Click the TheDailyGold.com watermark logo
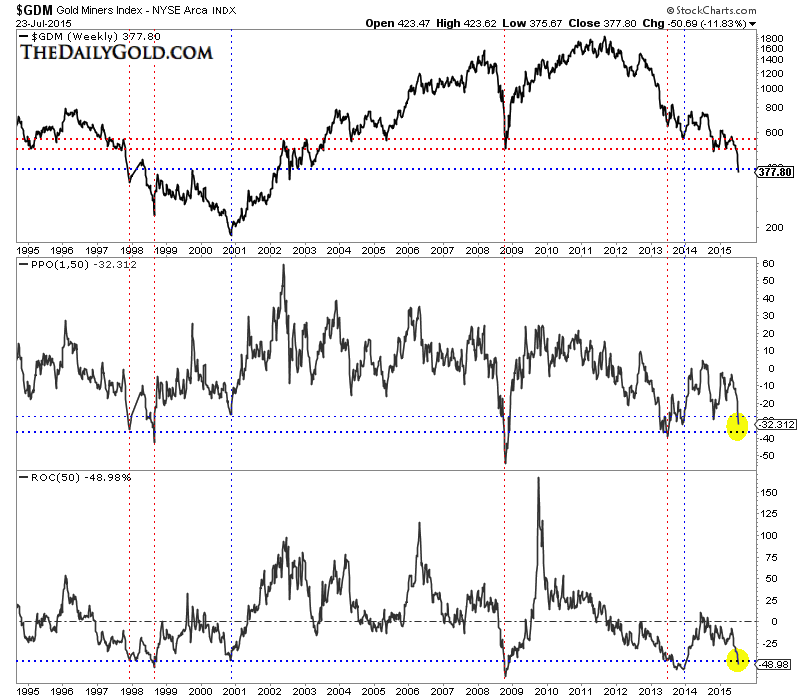 115,52
